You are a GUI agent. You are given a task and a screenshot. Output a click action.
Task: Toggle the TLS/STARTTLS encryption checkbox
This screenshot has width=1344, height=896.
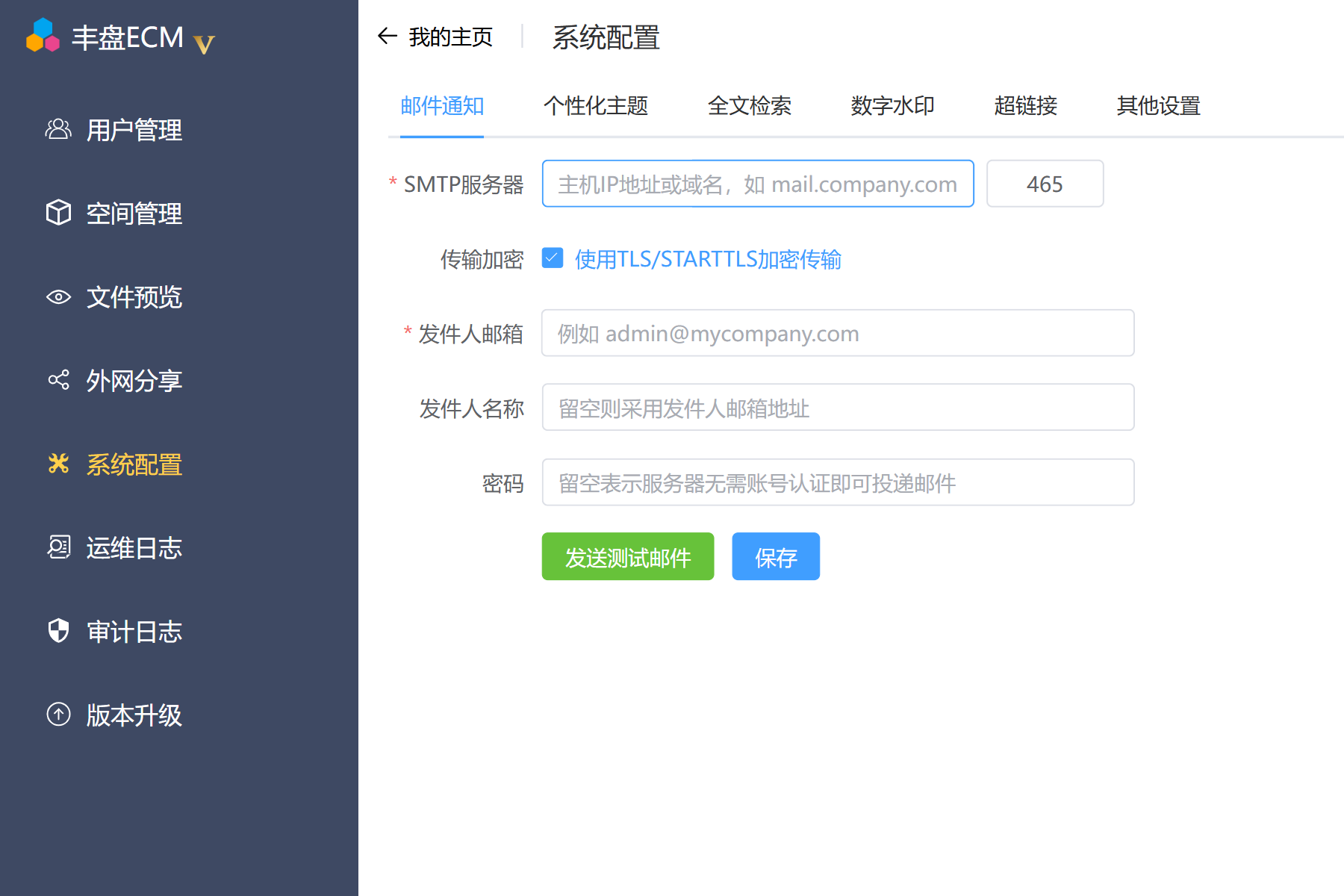click(553, 258)
